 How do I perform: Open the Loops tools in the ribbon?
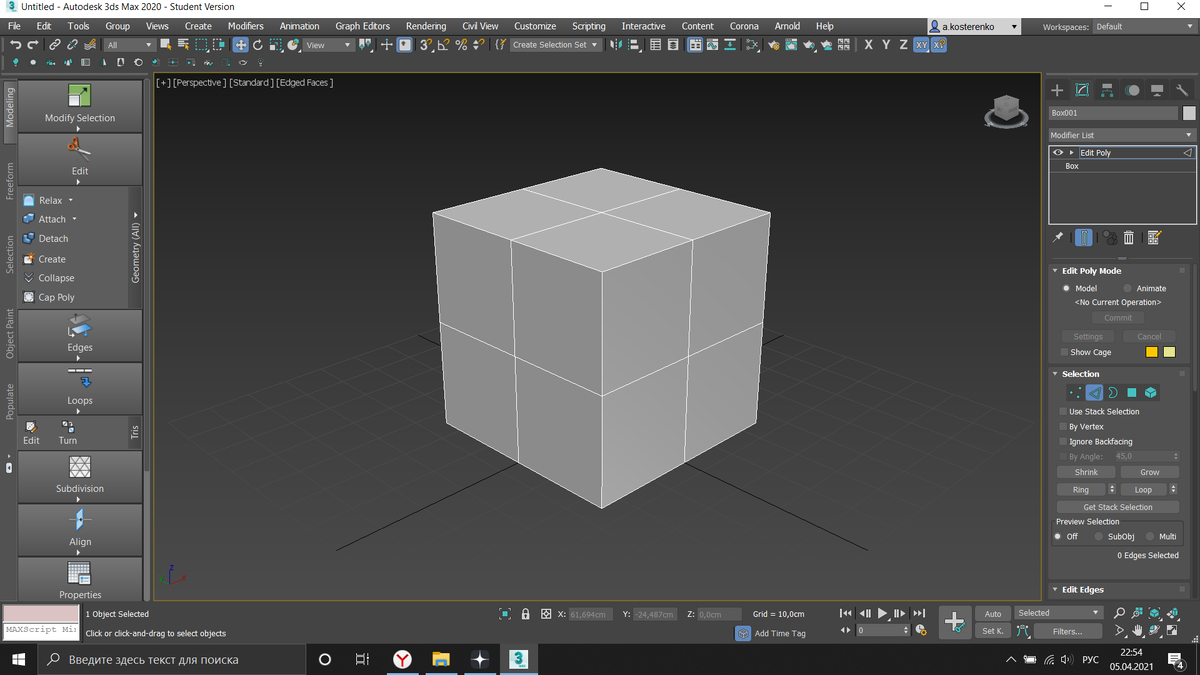click(80, 387)
